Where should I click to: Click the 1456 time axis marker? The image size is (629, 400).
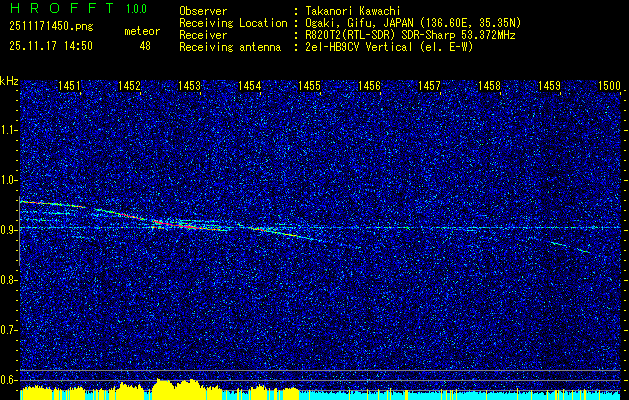pyautogui.click(x=369, y=85)
